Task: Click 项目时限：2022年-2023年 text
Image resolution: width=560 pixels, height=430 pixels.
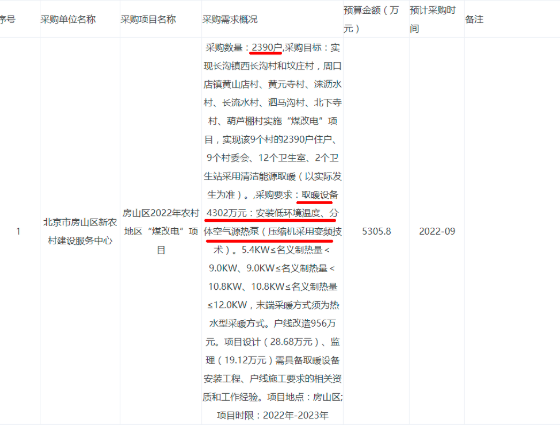Action: tap(272, 415)
